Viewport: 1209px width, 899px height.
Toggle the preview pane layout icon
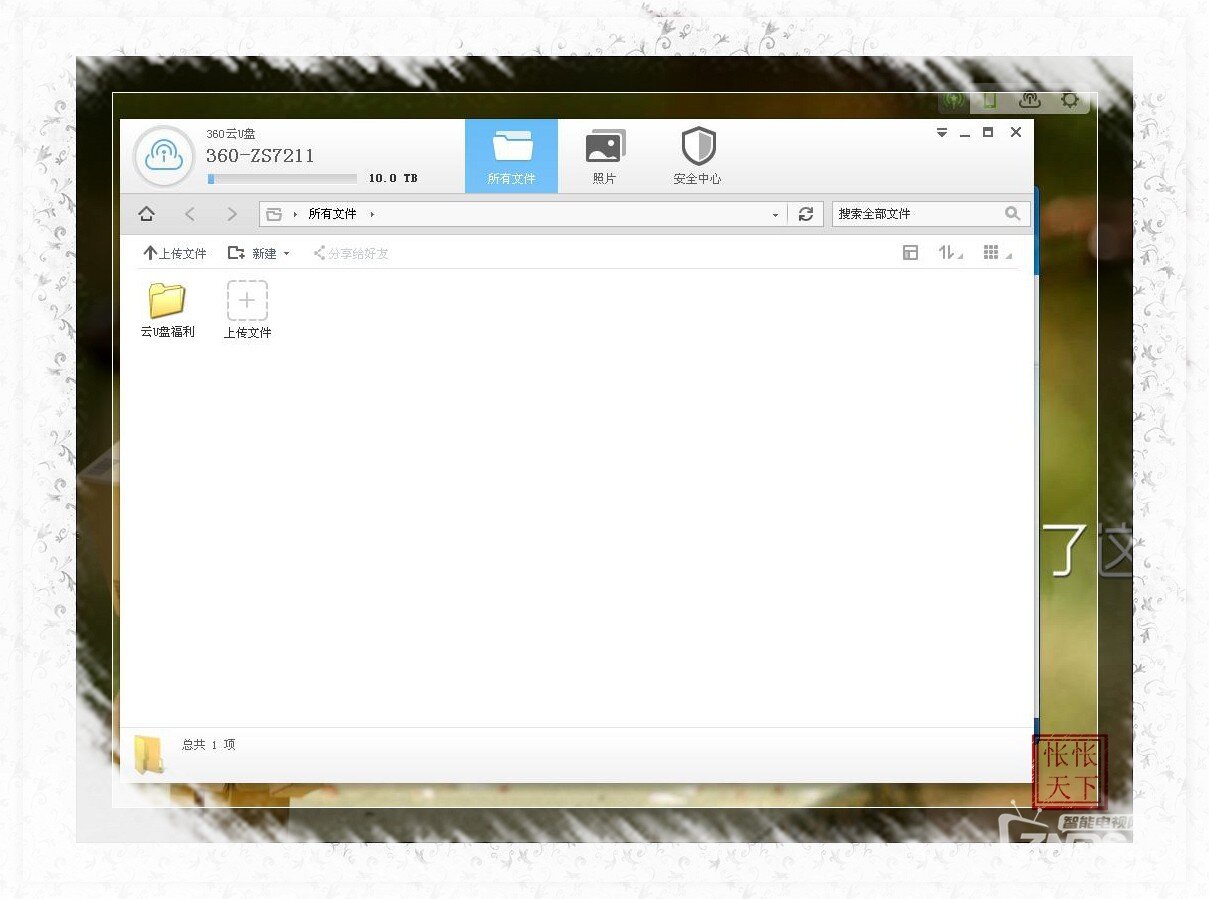click(x=910, y=253)
